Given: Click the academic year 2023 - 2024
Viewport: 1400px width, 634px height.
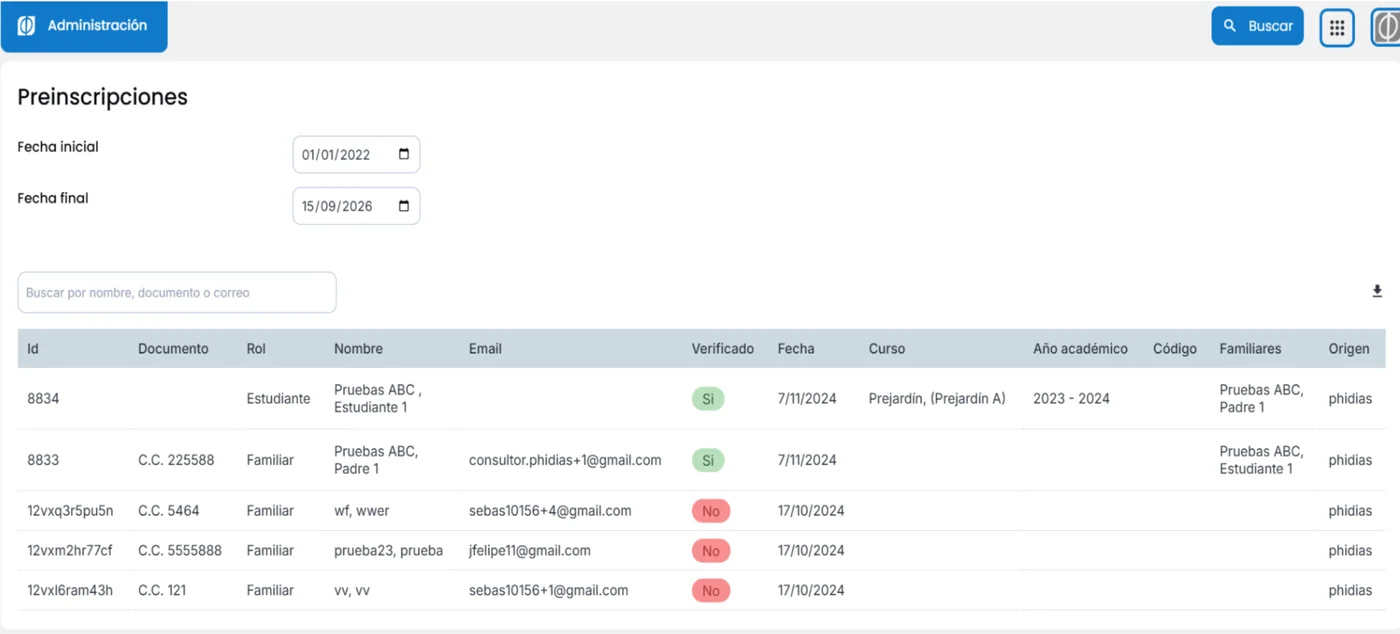Looking at the screenshot, I should pos(1071,398).
